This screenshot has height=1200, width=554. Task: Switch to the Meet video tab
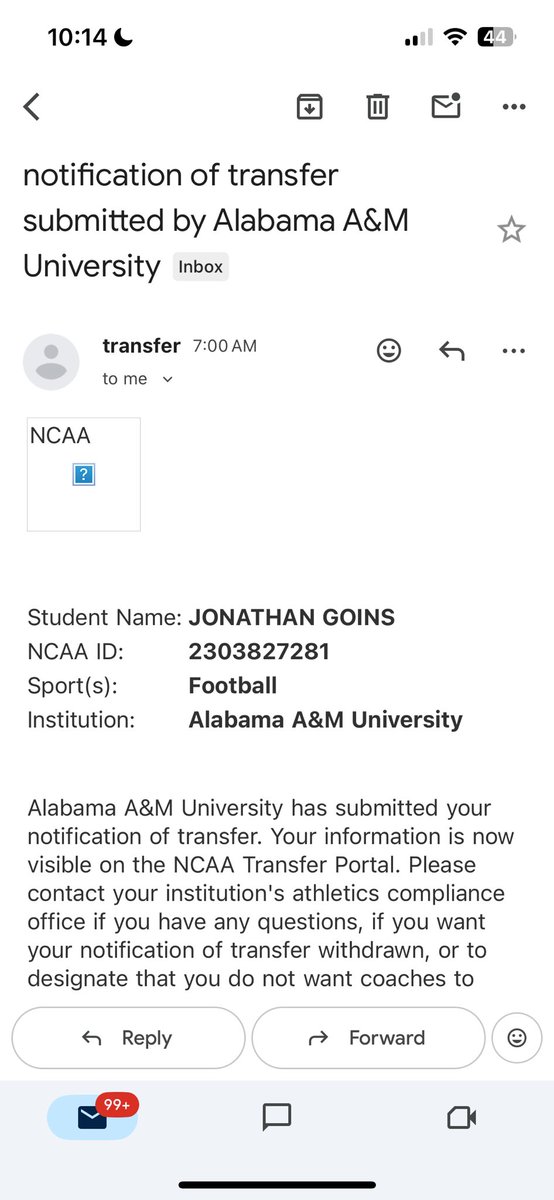coord(461,1117)
